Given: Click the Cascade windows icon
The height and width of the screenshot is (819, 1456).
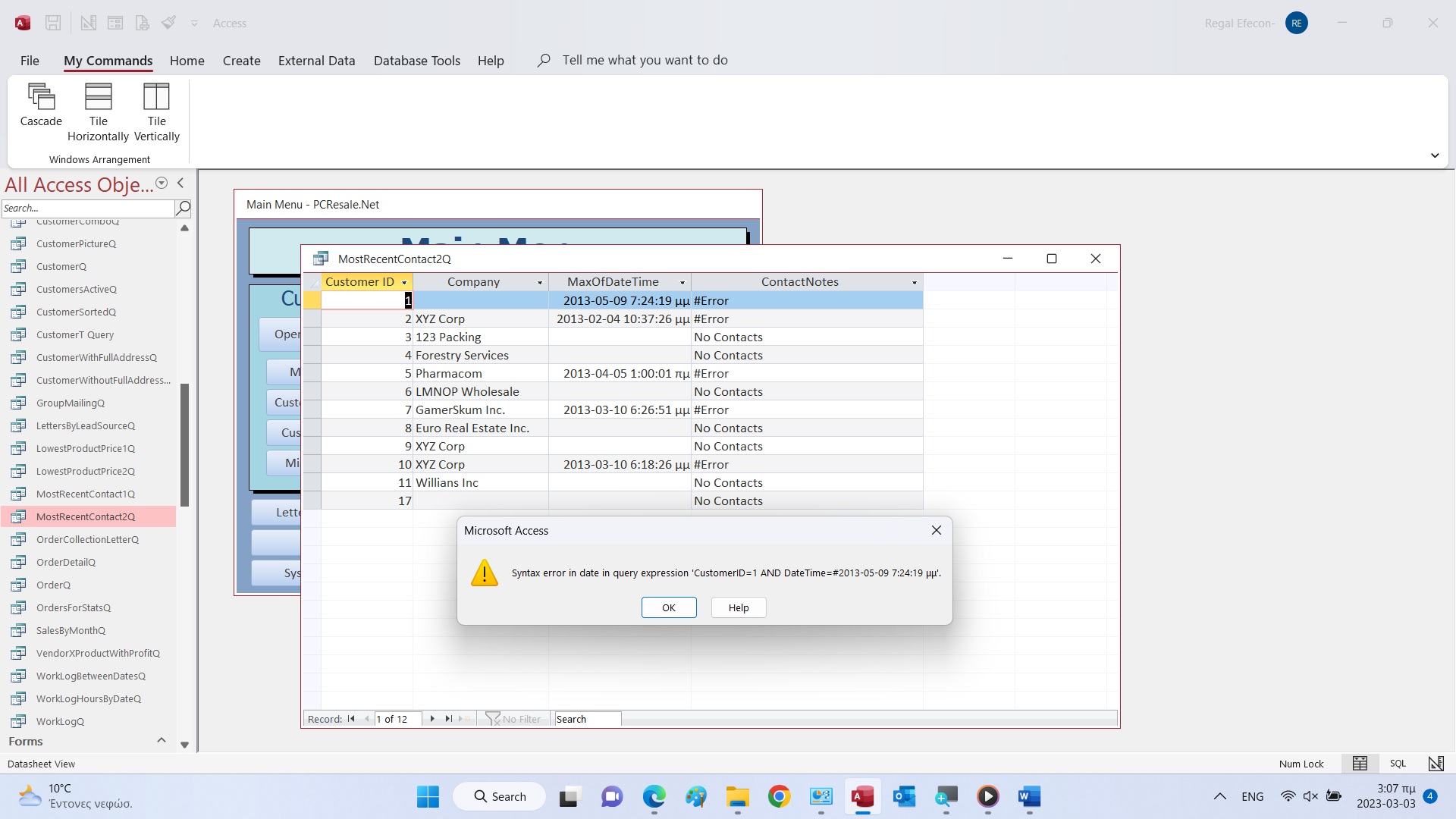Looking at the screenshot, I should pyautogui.click(x=41, y=97).
